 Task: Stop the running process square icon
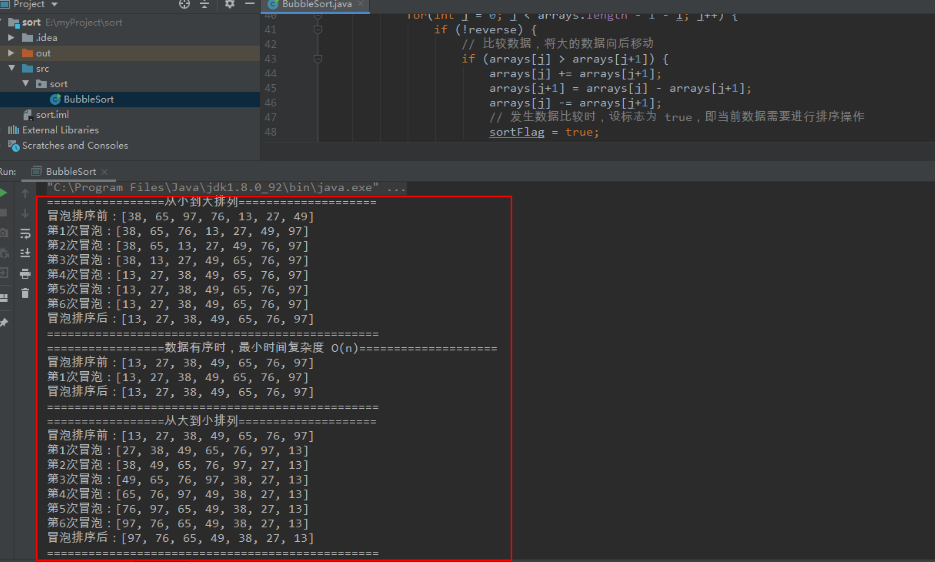(x=3, y=213)
